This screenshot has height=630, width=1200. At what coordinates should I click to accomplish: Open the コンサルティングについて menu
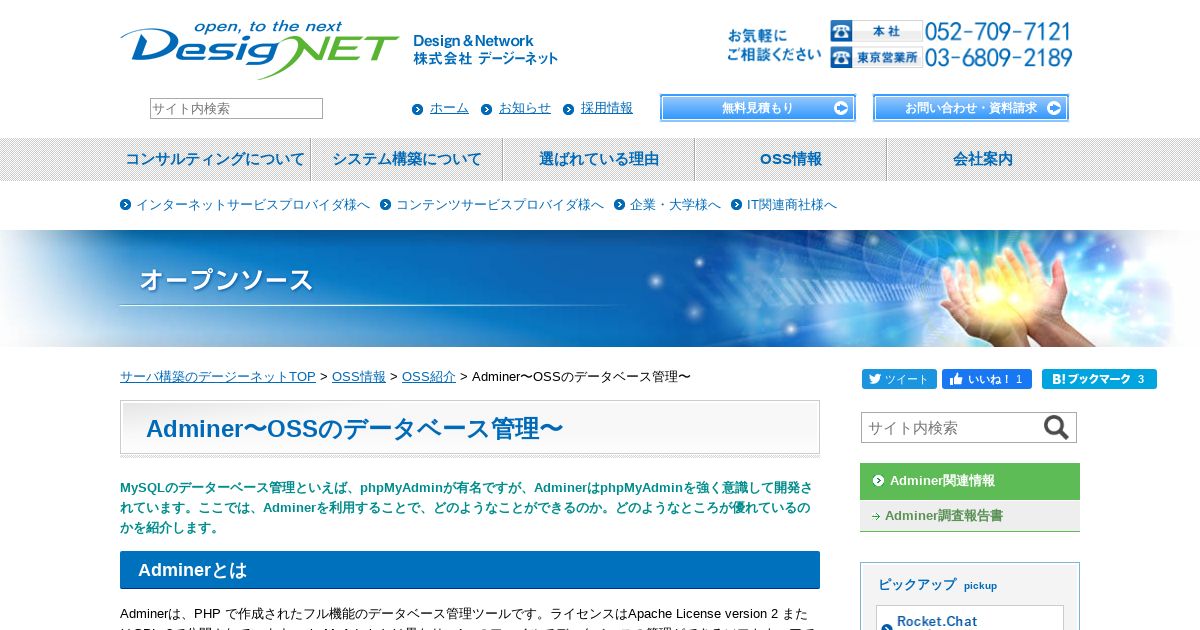coord(215,159)
